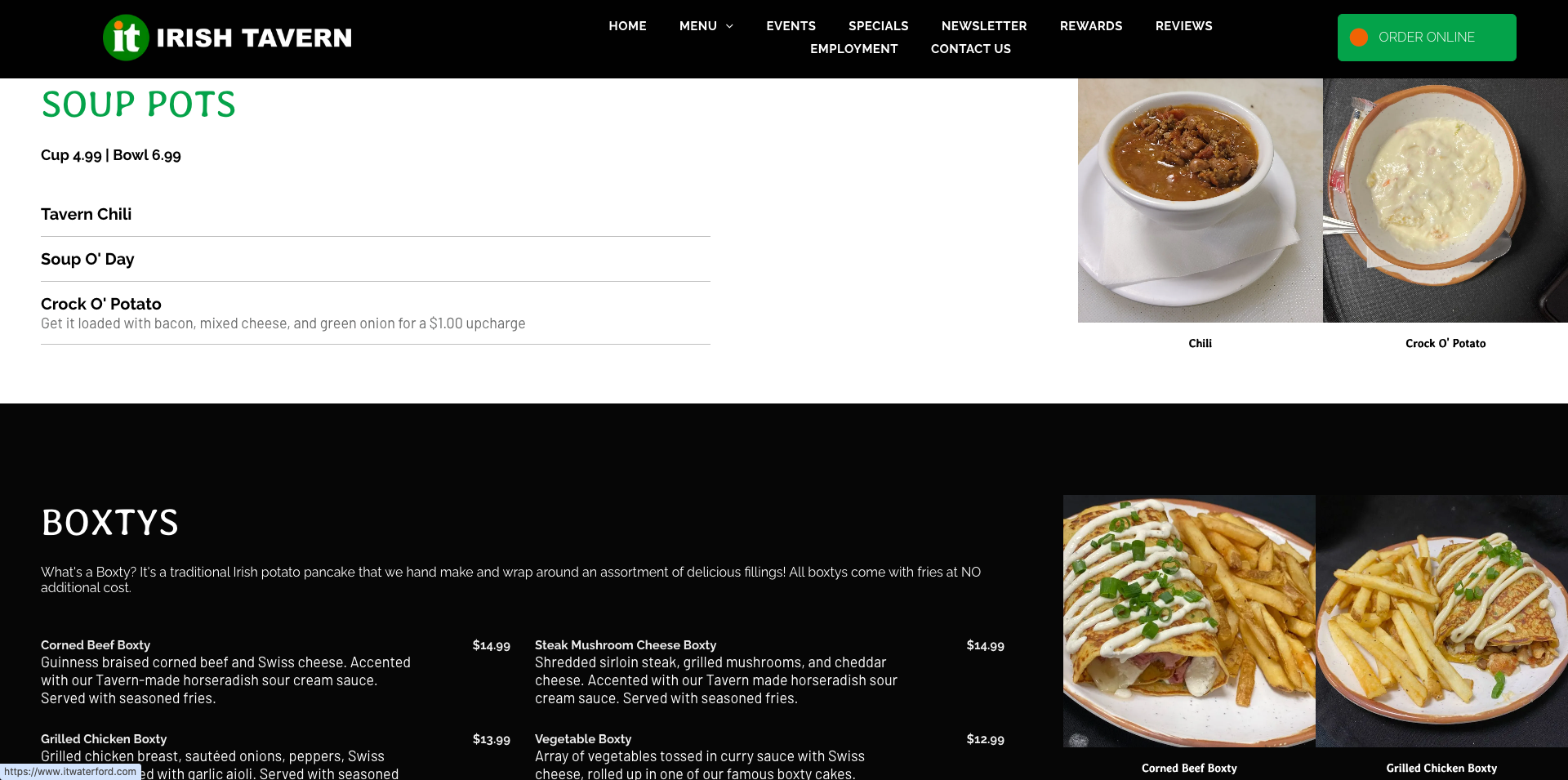Expand the Menu dropdown chevron

pos(730,26)
